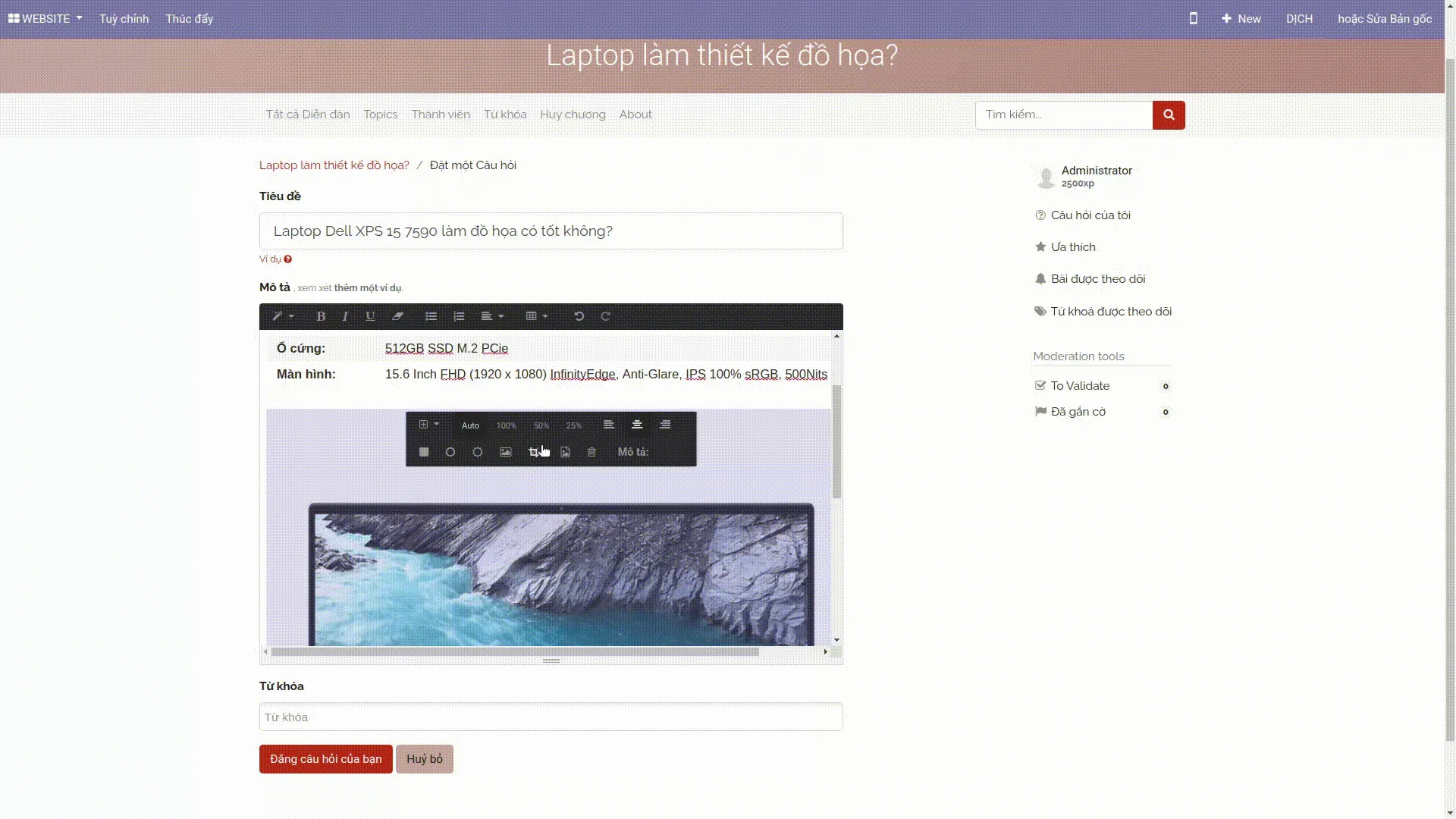Open the text style magic wand dropdown
This screenshot has height=819, width=1456.
283,316
